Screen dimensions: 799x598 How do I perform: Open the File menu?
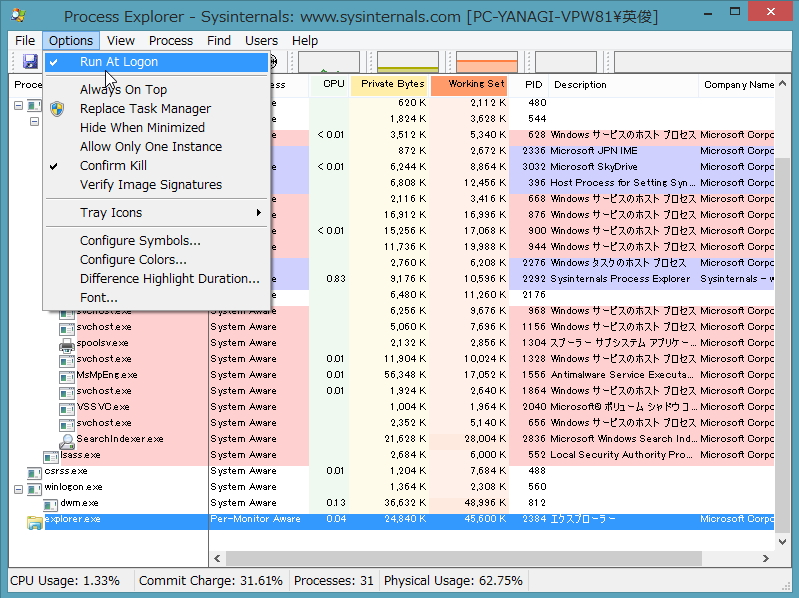[x=25, y=40]
